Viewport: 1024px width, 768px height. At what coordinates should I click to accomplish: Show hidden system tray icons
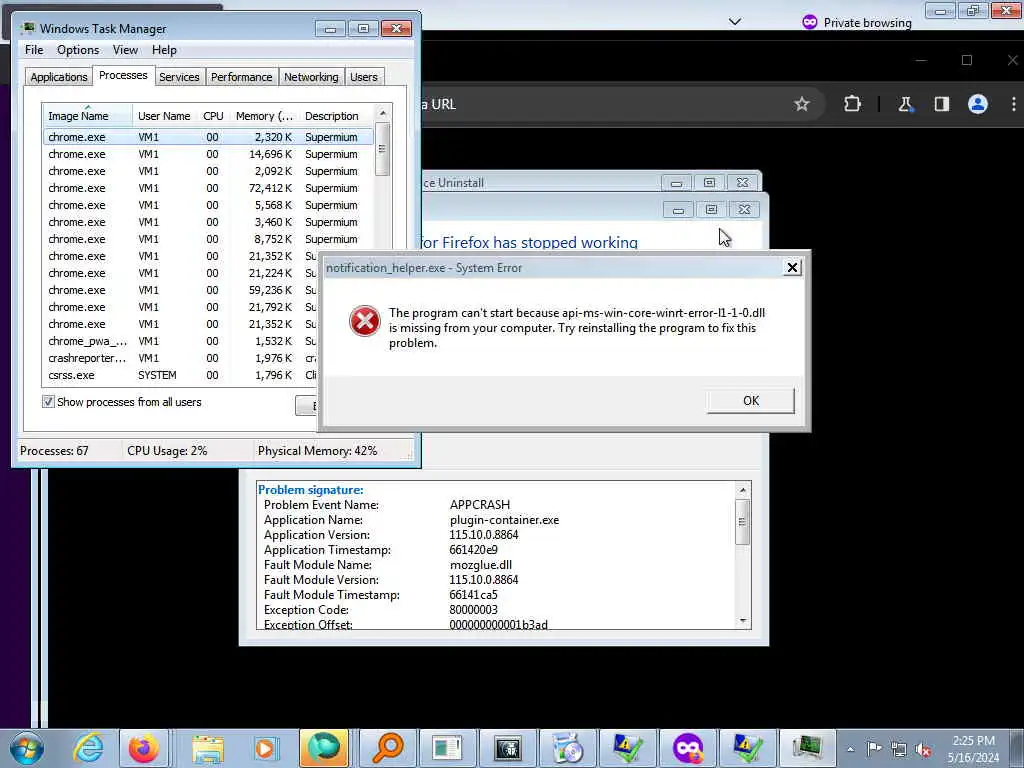click(850, 749)
